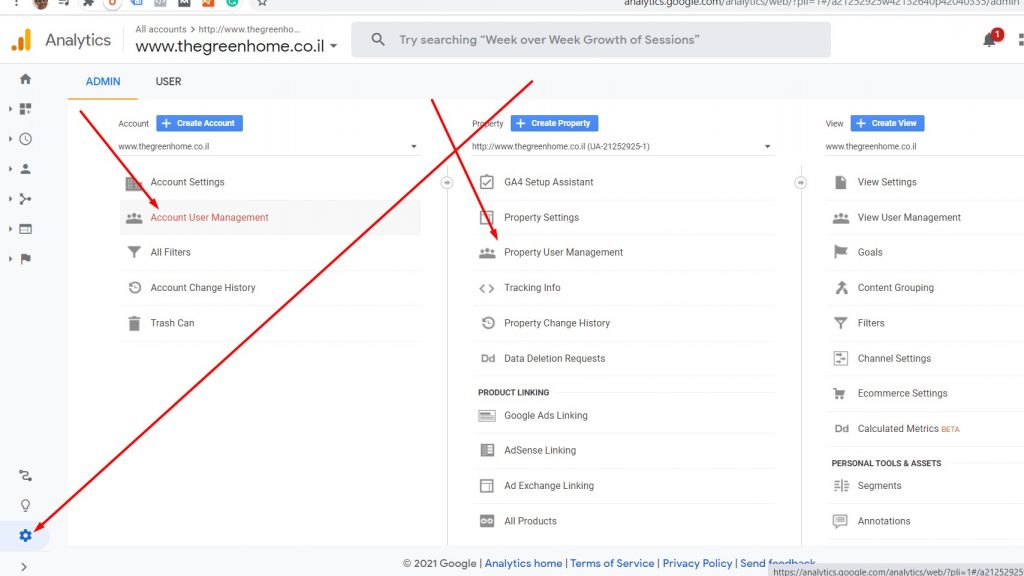Open the Discover lightbulb icon
The width and height of the screenshot is (1024, 576).
coord(25,505)
